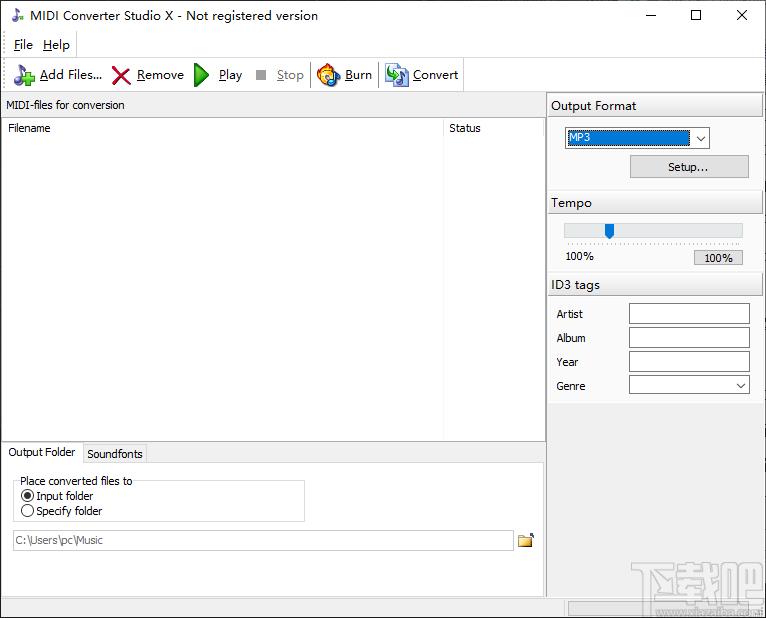Viewport: 766px width, 618px height.
Task: Maximize the MIDI Converter Studio window
Action: click(x=696, y=15)
